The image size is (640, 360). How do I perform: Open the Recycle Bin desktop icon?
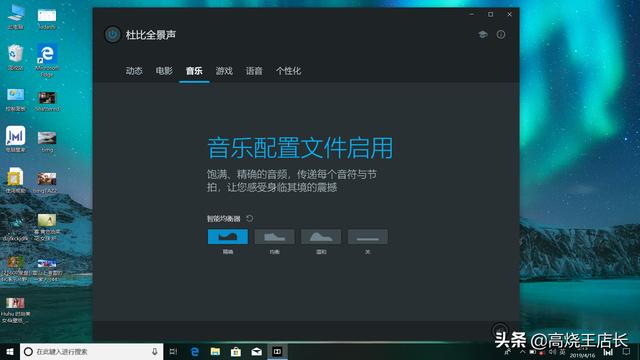point(16,57)
